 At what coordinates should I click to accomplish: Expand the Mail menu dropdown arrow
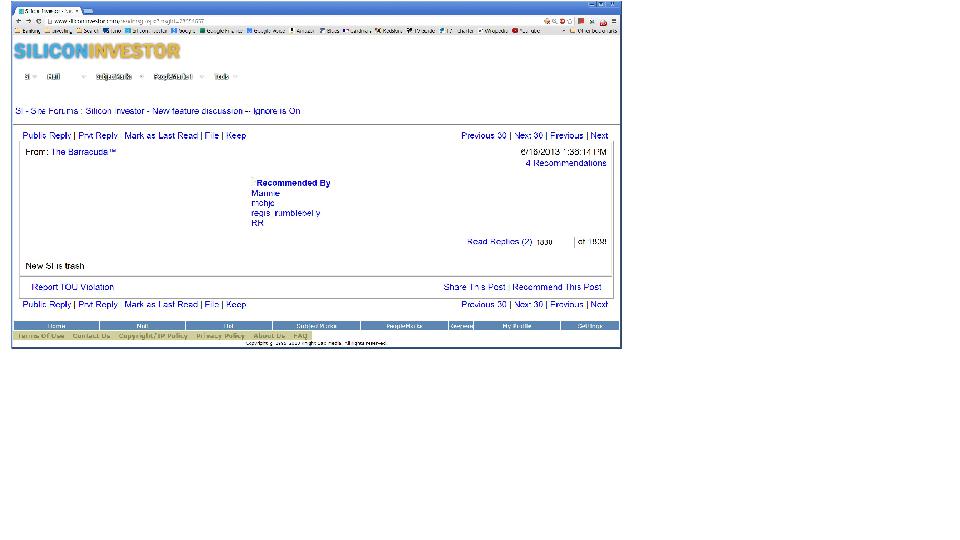[83, 77]
